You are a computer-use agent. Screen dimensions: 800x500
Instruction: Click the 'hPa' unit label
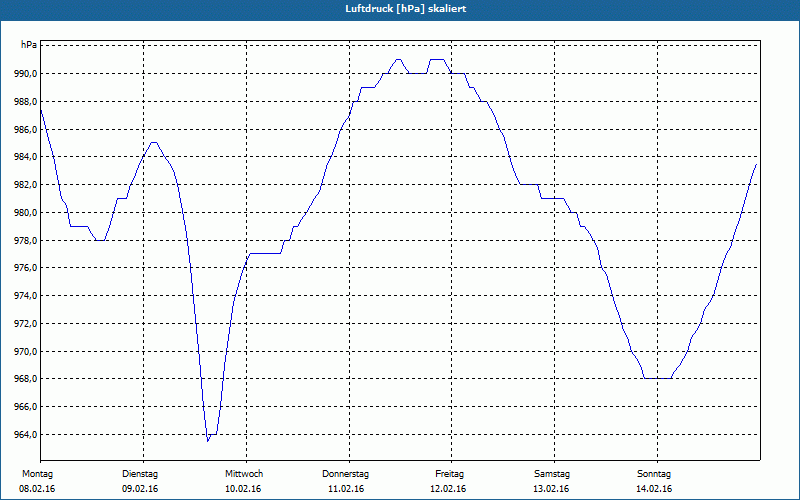point(29,45)
